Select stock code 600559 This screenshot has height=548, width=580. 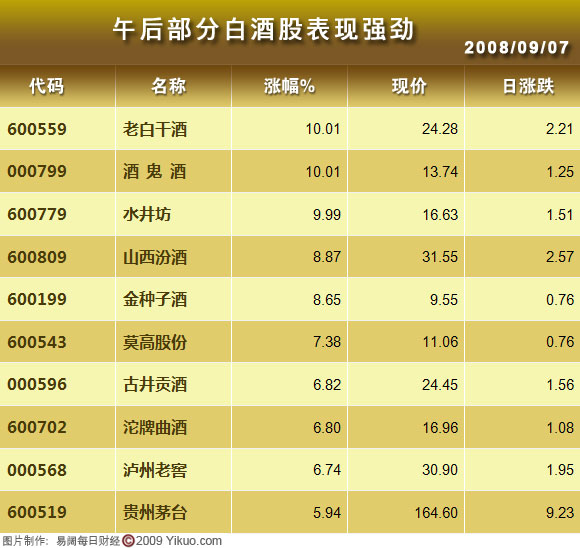(x=37, y=129)
